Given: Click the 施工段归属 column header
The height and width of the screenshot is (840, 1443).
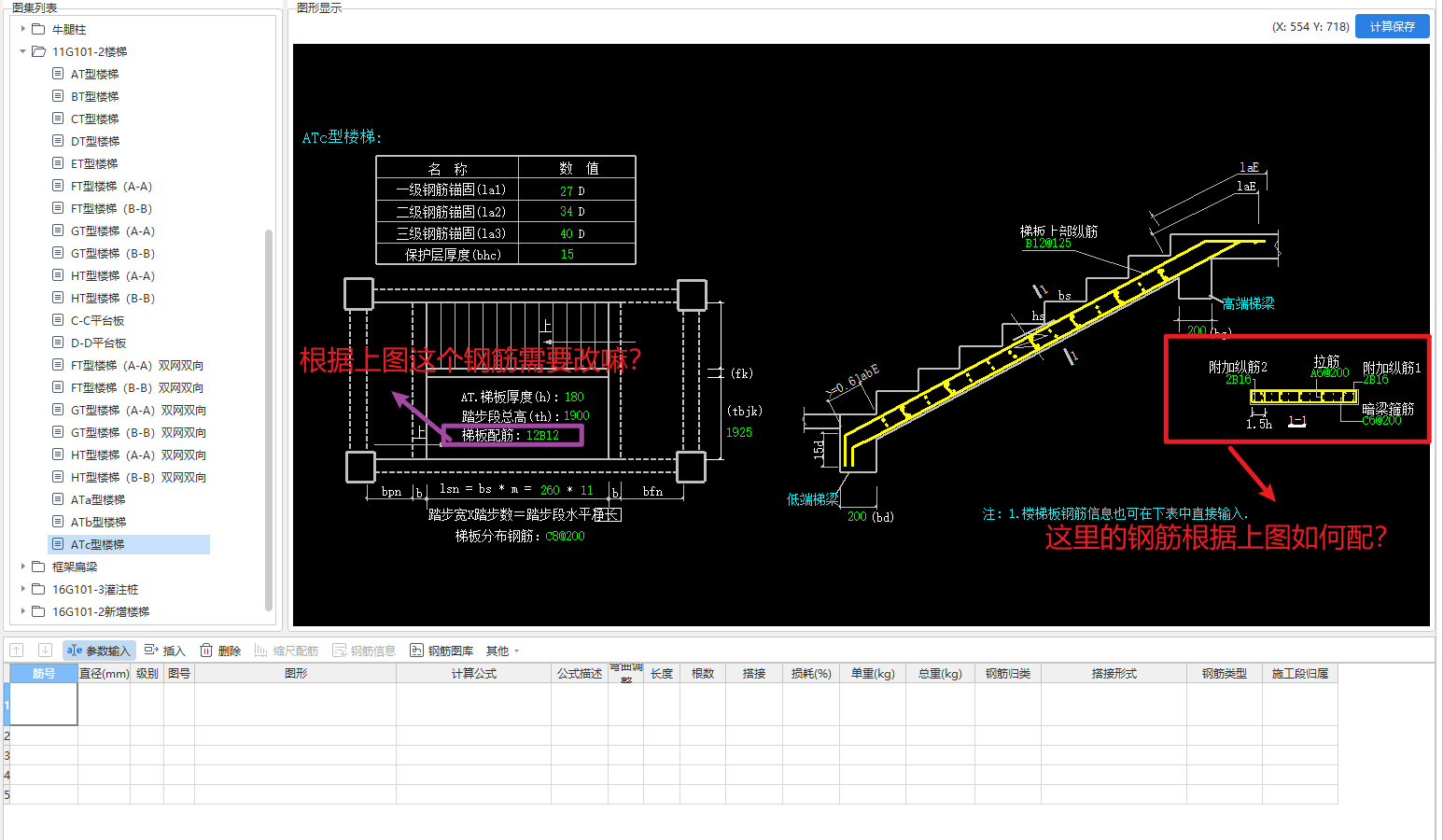Looking at the screenshot, I should (1299, 673).
